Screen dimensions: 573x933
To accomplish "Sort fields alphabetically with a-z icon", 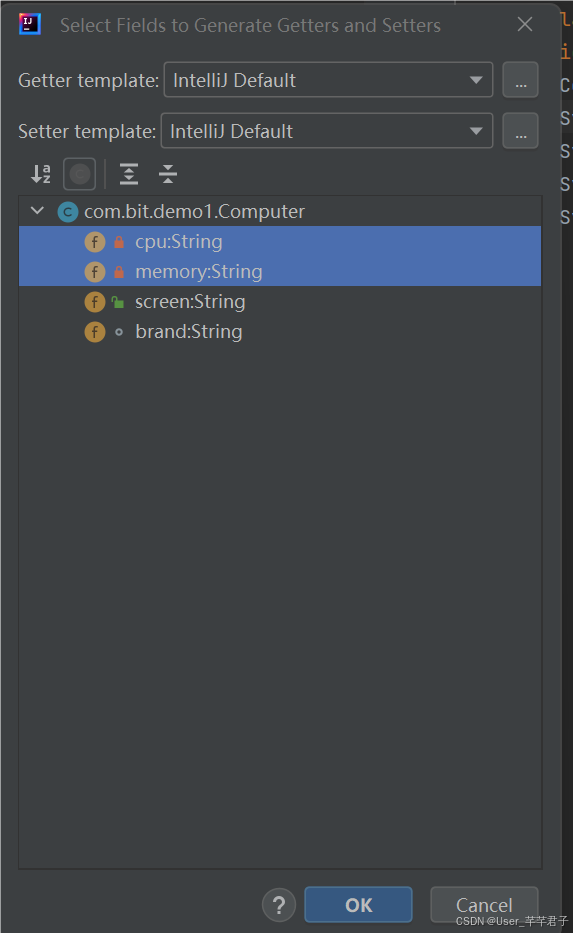I will [41, 174].
